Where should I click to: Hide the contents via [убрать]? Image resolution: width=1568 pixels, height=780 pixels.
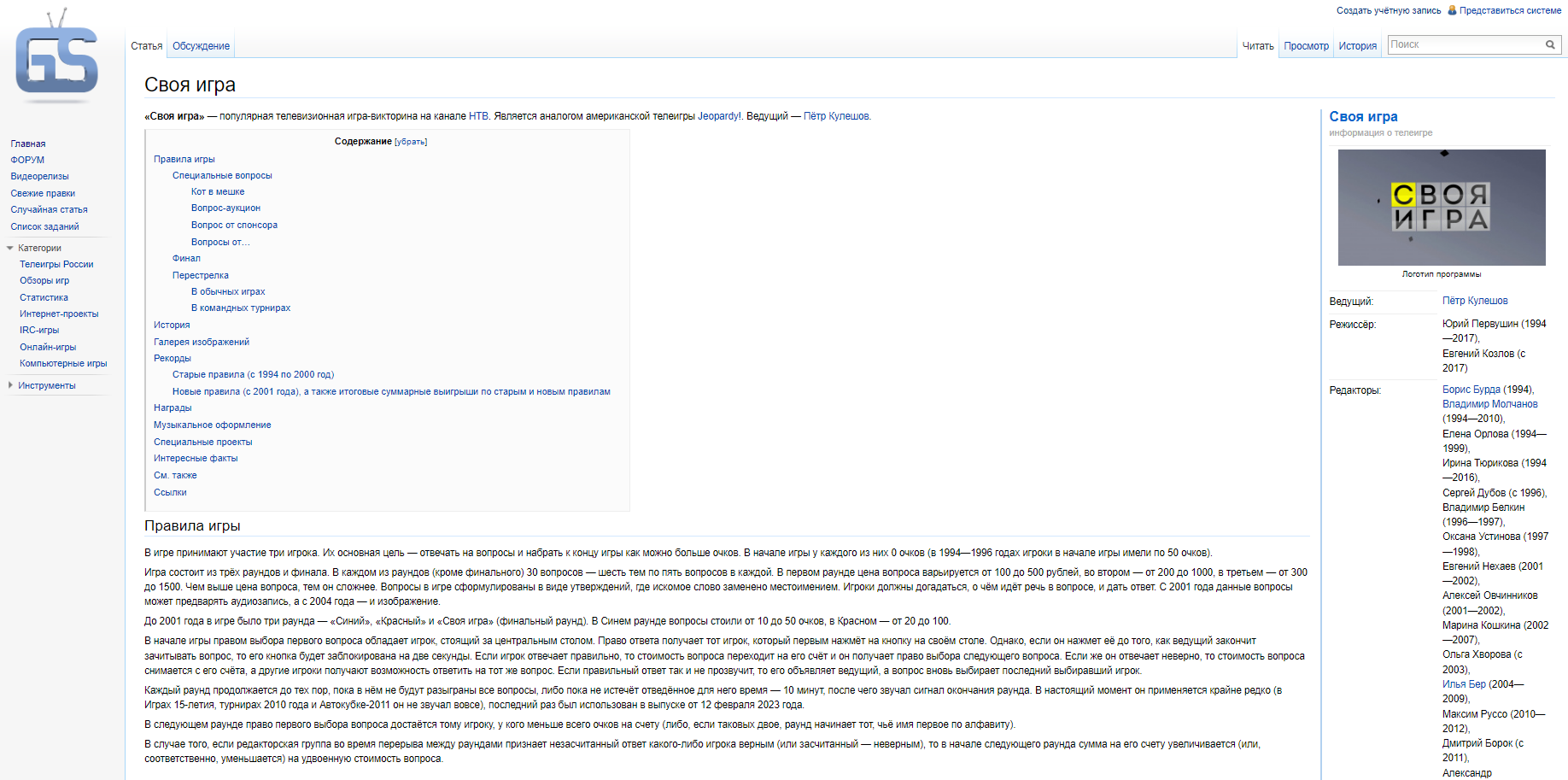411,142
